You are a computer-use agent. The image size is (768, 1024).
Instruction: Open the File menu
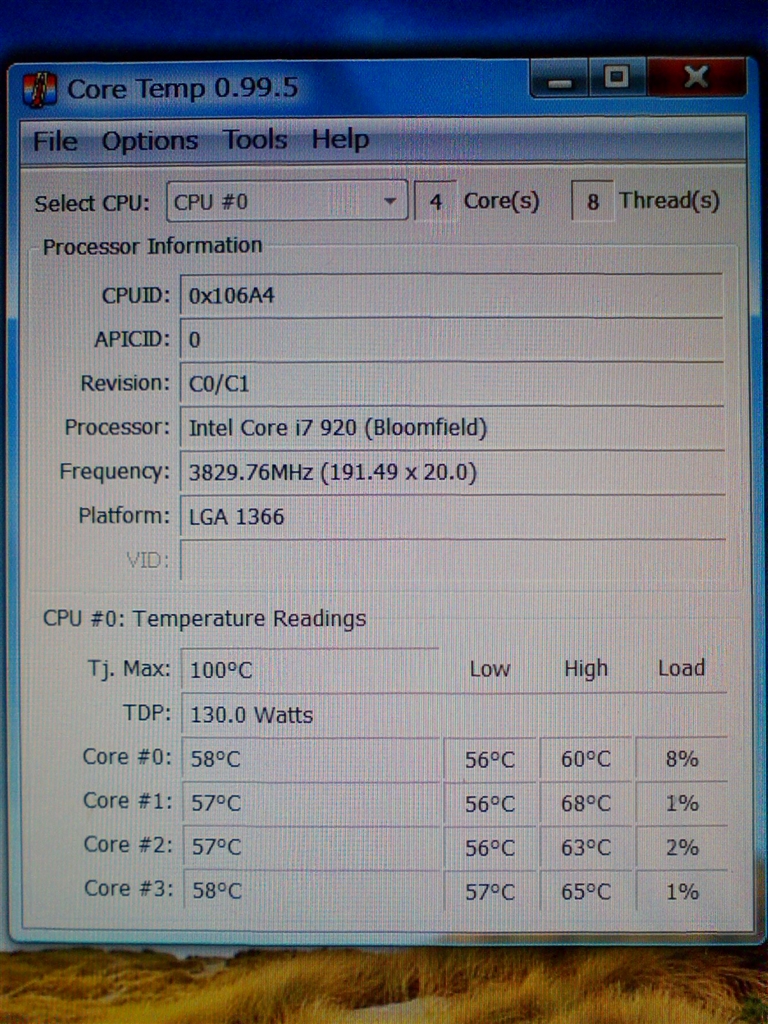[x=56, y=141]
